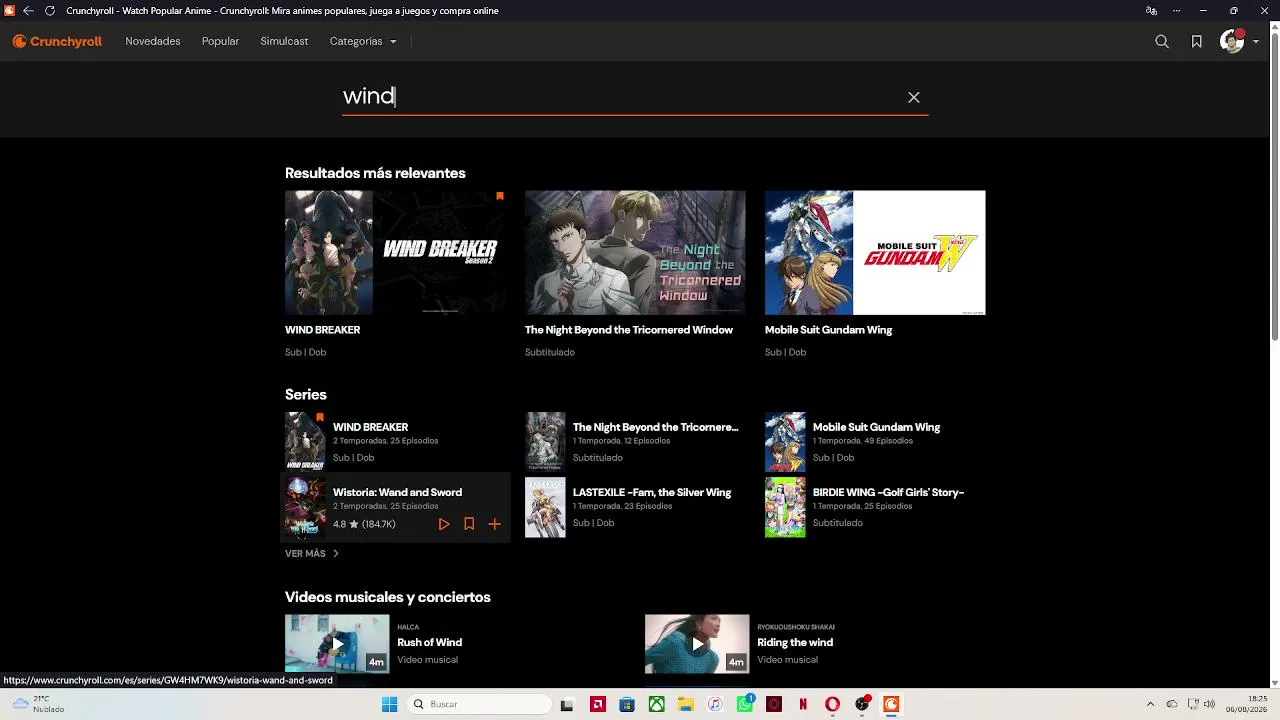Open Microsoft Store from the taskbar

pos(627,704)
